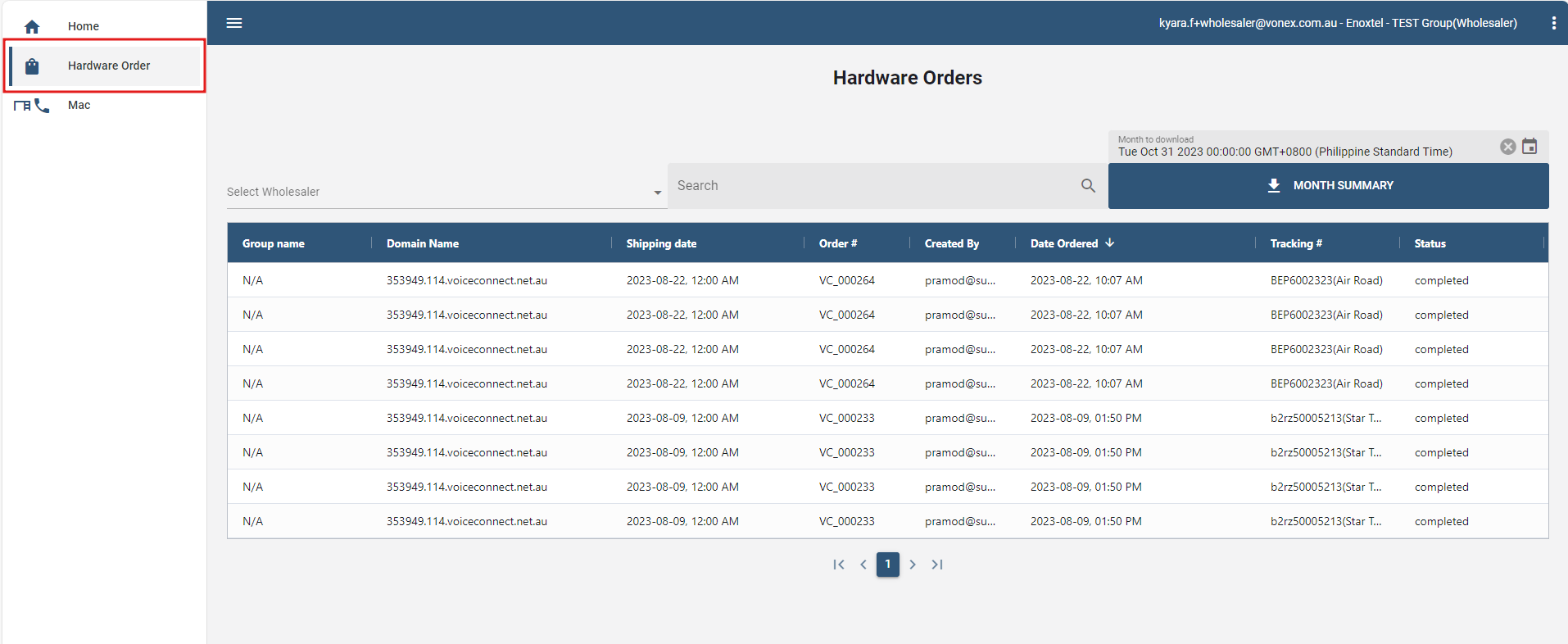Image resolution: width=1568 pixels, height=644 pixels.
Task: Open the calendar date picker icon
Action: 1529,147
